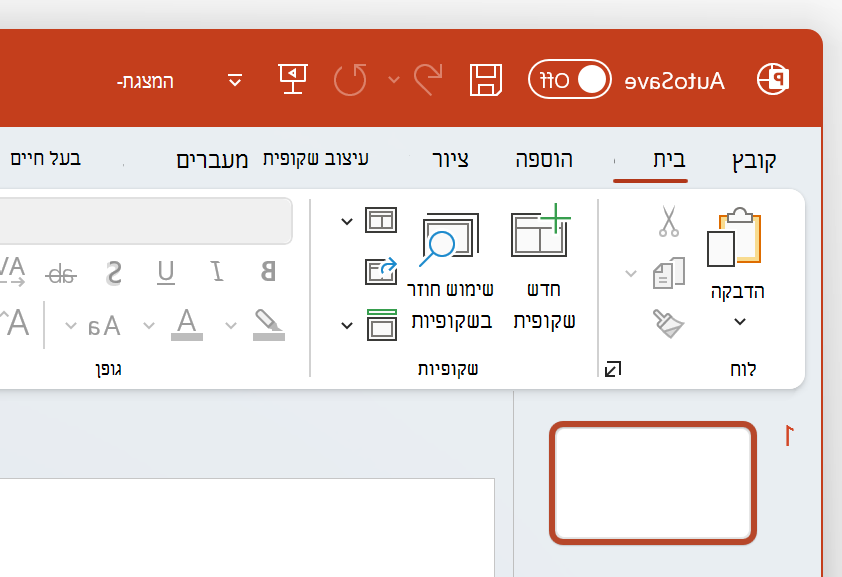The width and height of the screenshot is (842, 577).
Task: Click the PowerPoint app icon
Action: (x=773, y=79)
